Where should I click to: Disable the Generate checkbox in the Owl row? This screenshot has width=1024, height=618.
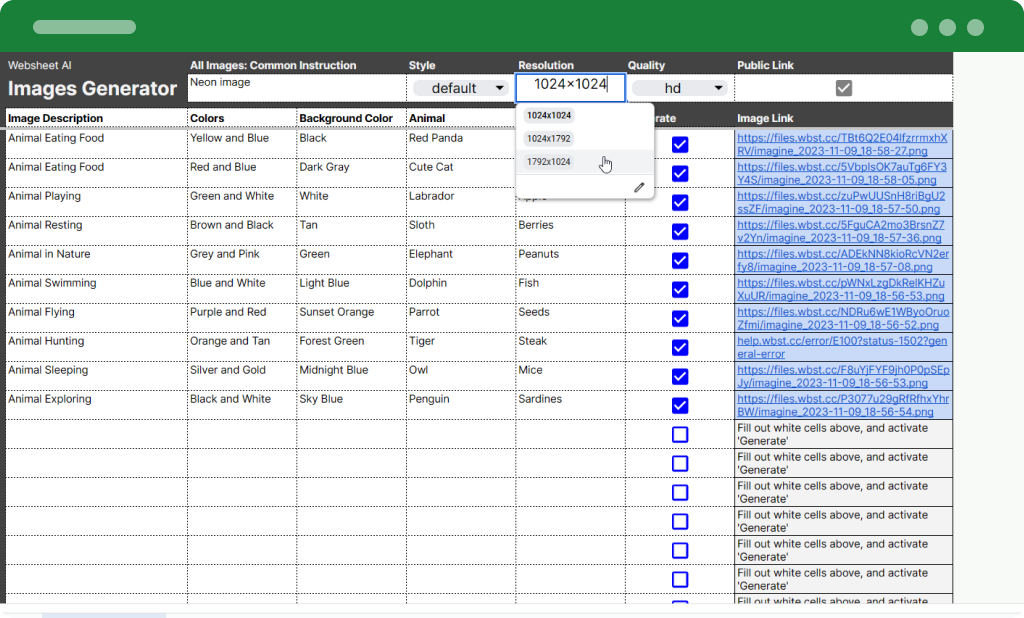(x=680, y=376)
